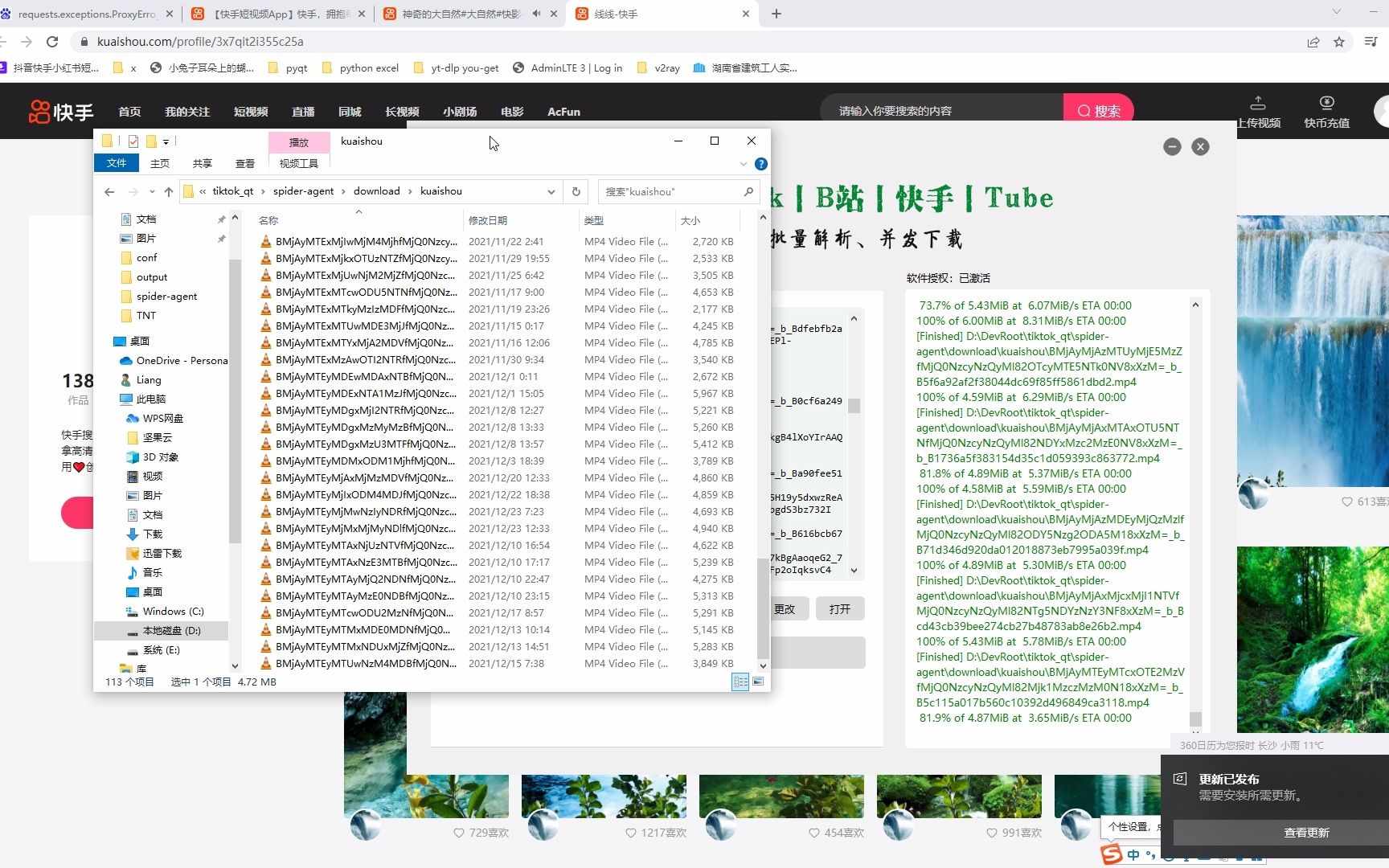
Task: Open AcFun link in Kuaishou navigation
Action: [x=563, y=112]
